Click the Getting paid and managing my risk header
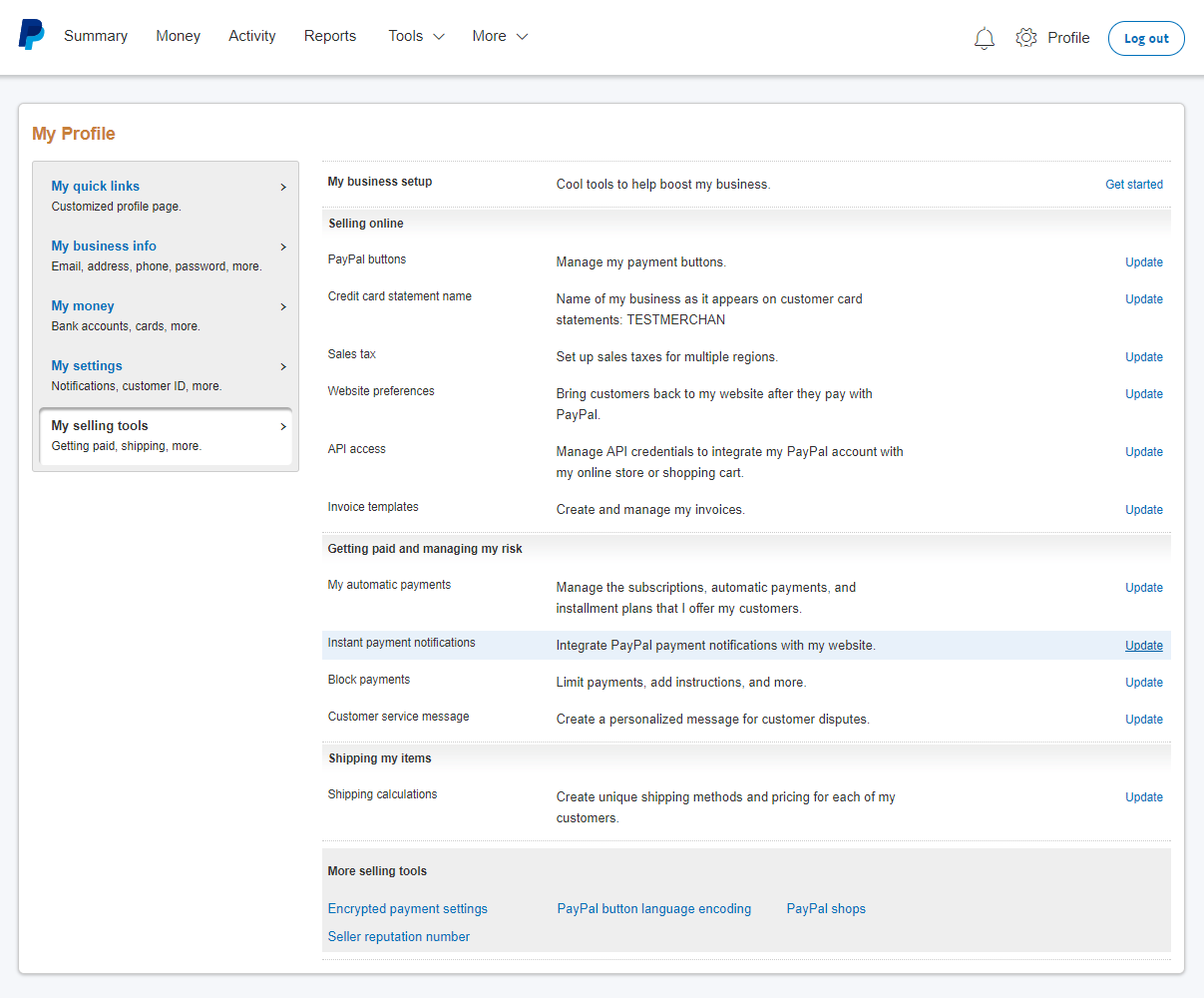 425,549
